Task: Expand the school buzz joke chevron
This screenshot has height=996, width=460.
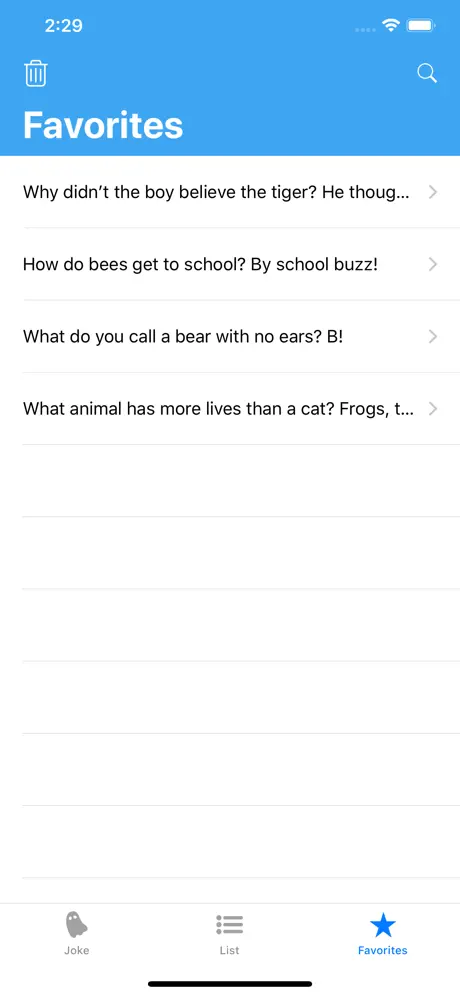Action: pyautogui.click(x=433, y=264)
